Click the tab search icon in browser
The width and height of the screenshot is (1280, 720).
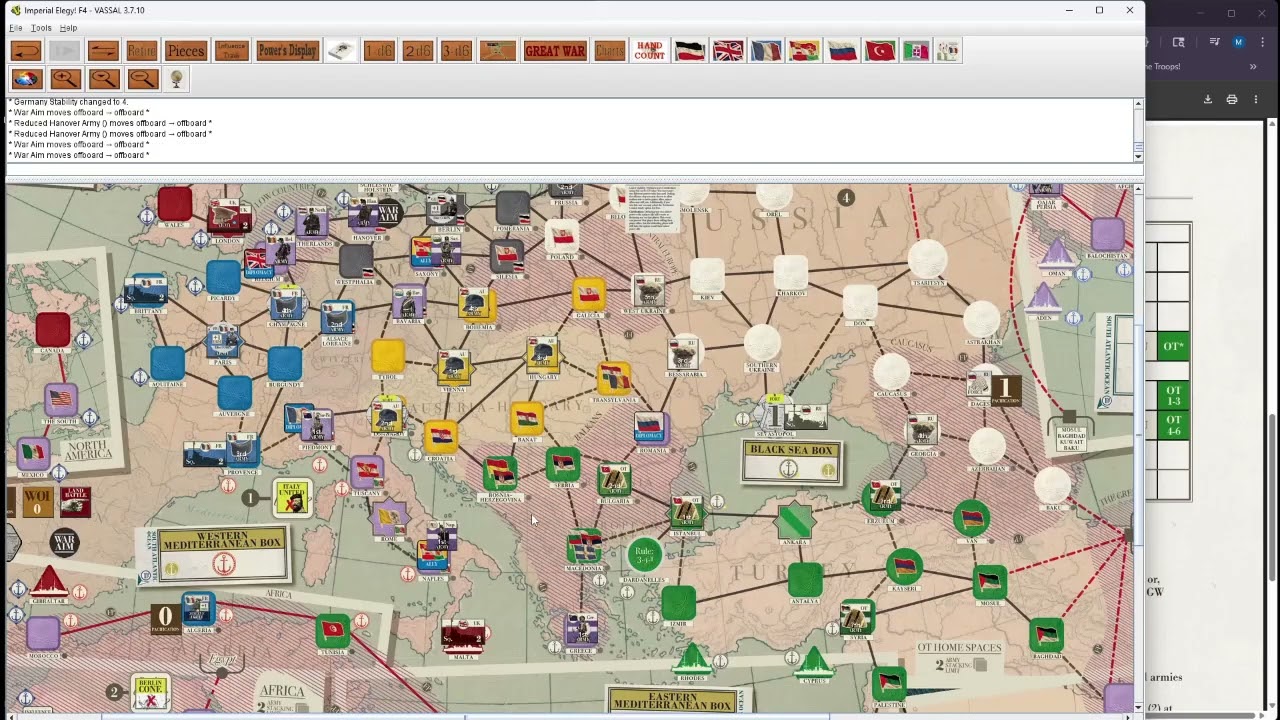coord(1179,42)
